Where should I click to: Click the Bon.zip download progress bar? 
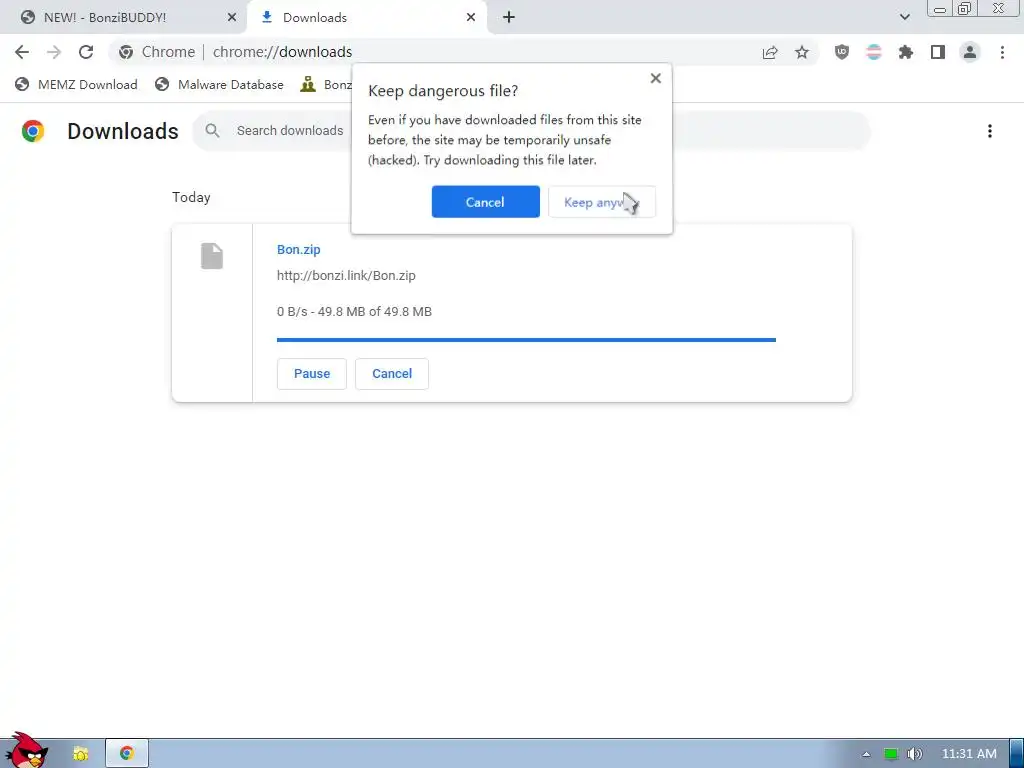click(x=526, y=340)
